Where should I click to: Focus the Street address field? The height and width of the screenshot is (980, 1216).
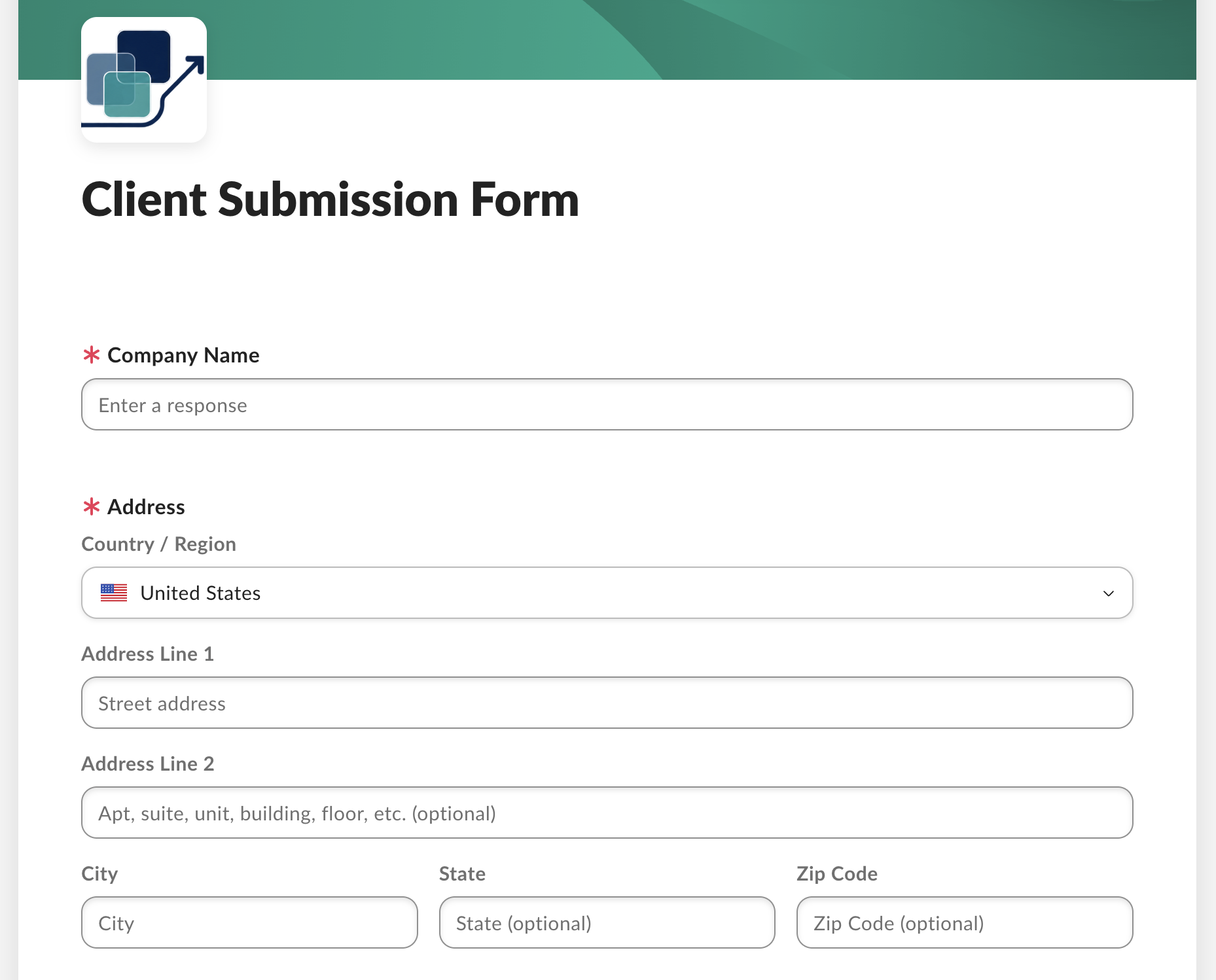(607, 703)
